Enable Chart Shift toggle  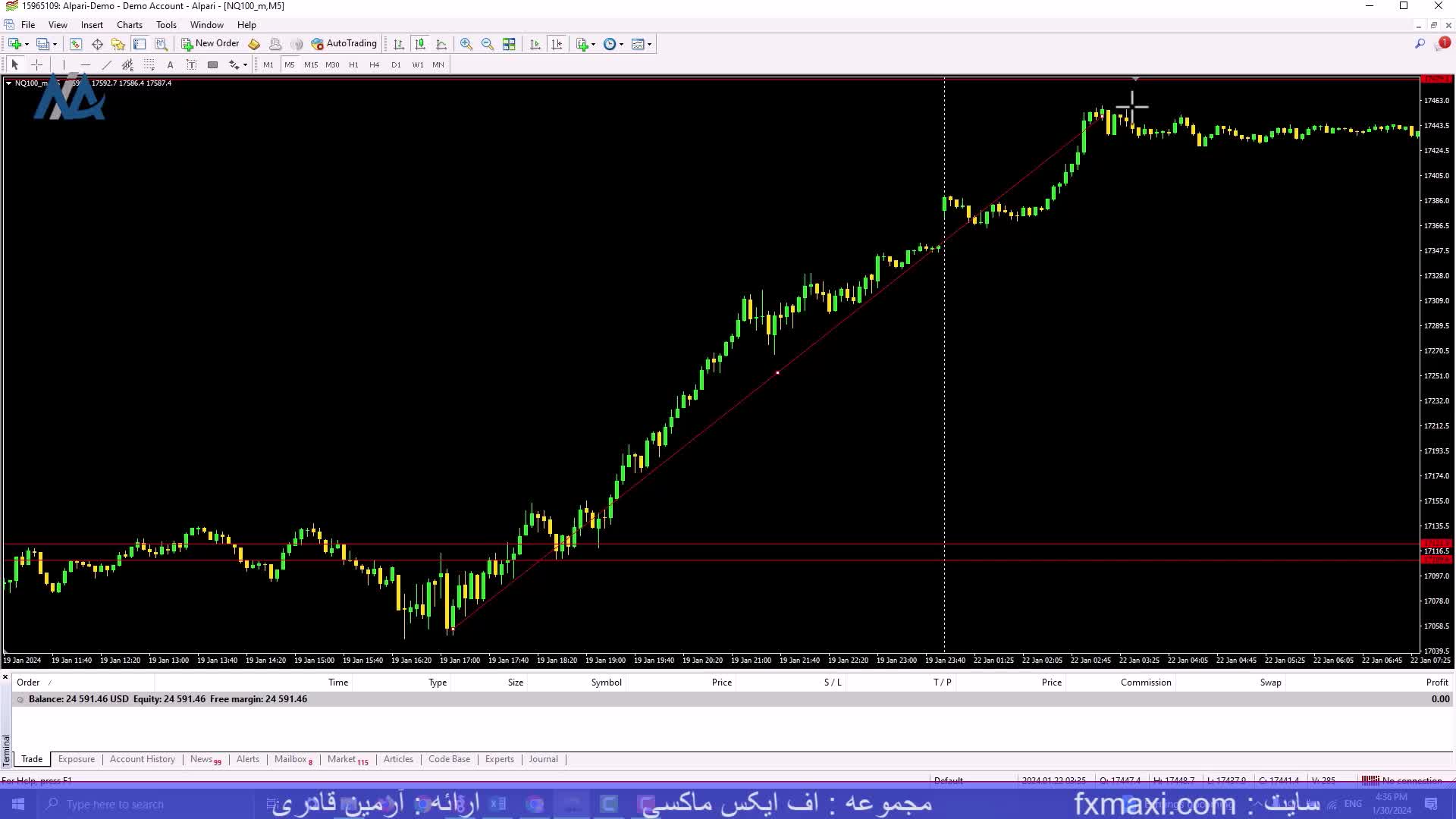pos(557,44)
